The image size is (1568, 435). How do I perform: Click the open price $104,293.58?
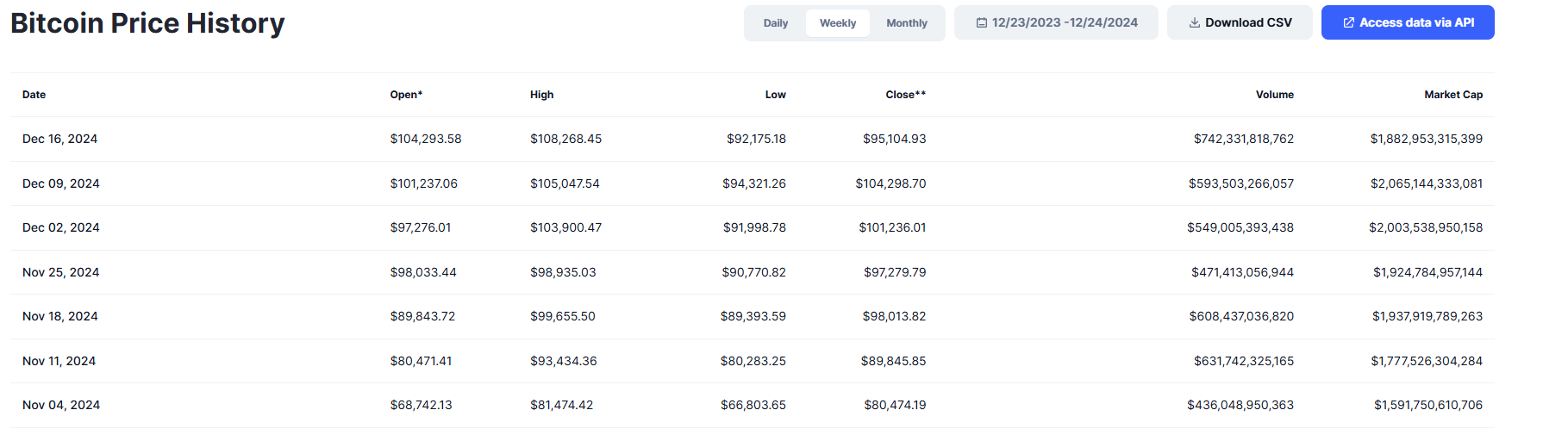point(426,139)
